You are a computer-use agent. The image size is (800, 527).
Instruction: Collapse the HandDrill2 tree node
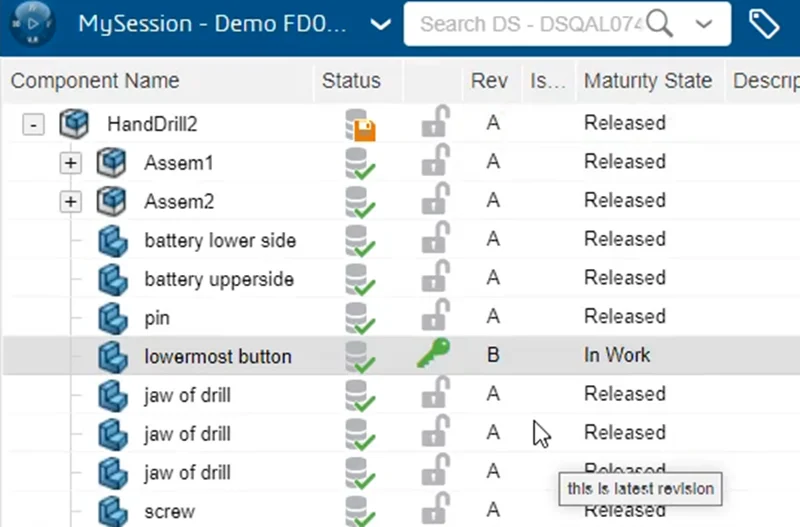[34, 125]
